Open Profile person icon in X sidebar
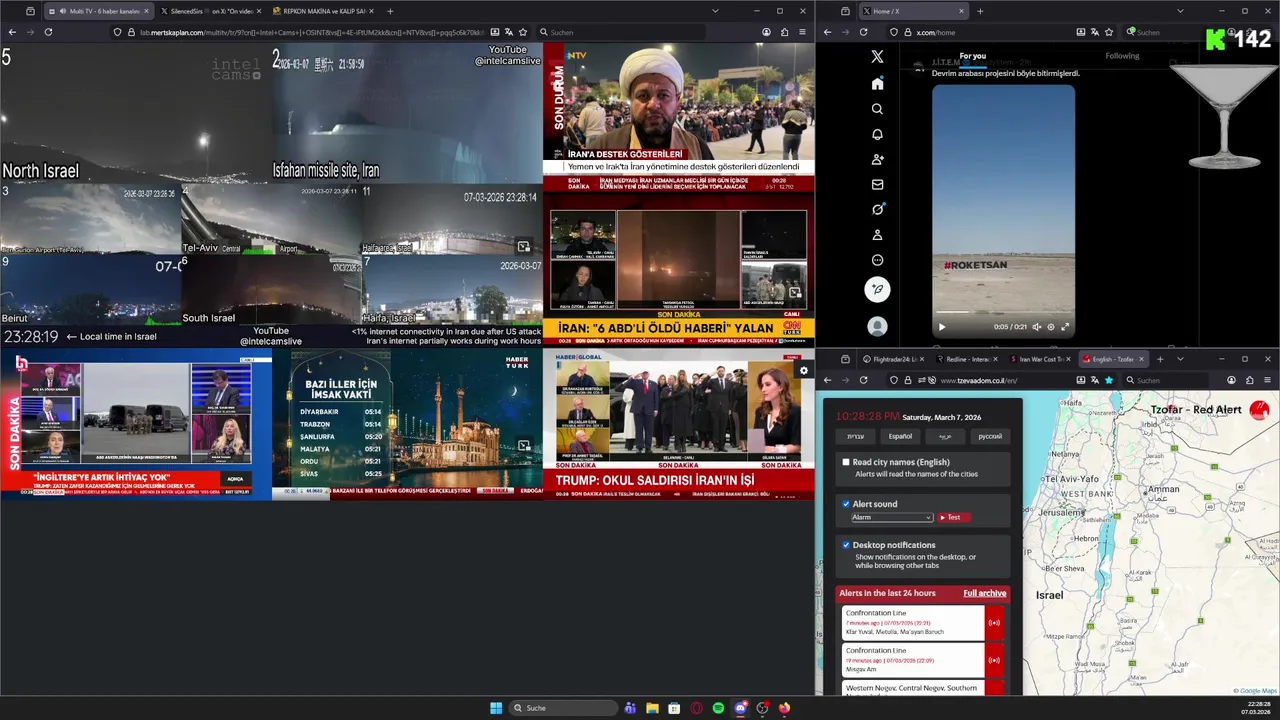 pos(877,235)
